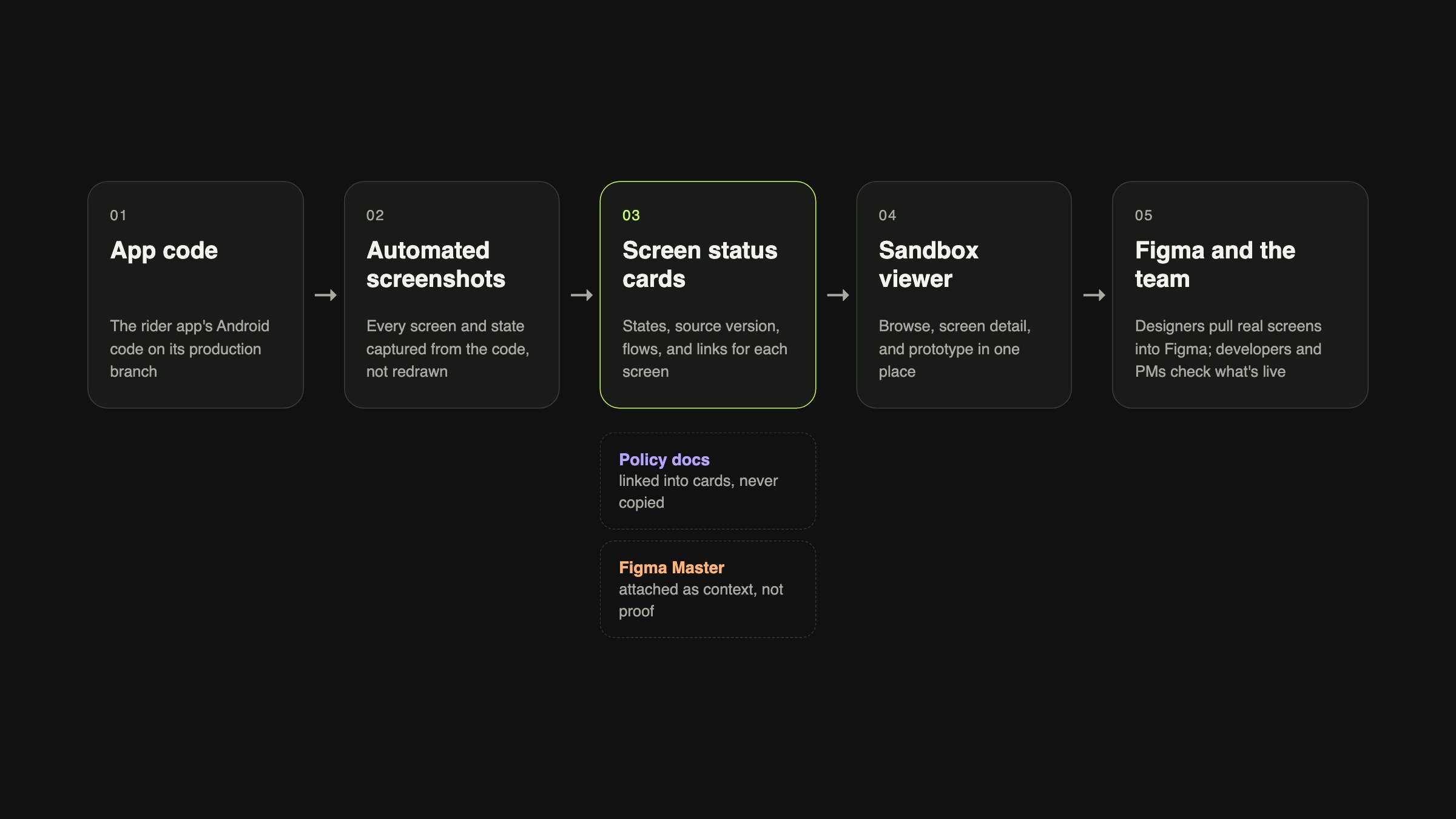Click the purple Policy docs label
The image size is (1456, 819).
click(664, 460)
